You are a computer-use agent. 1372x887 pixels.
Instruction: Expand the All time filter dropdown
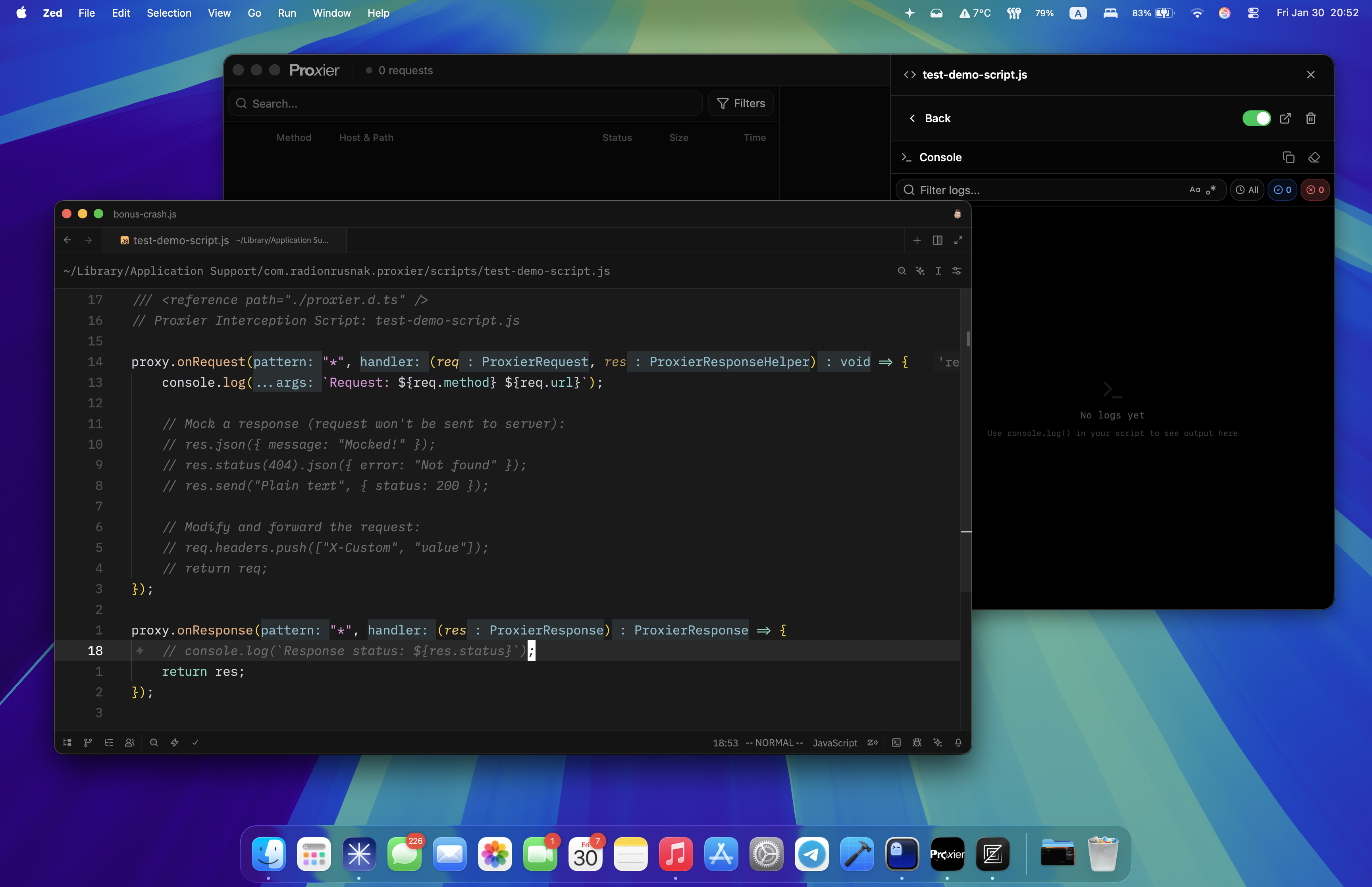[1247, 189]
